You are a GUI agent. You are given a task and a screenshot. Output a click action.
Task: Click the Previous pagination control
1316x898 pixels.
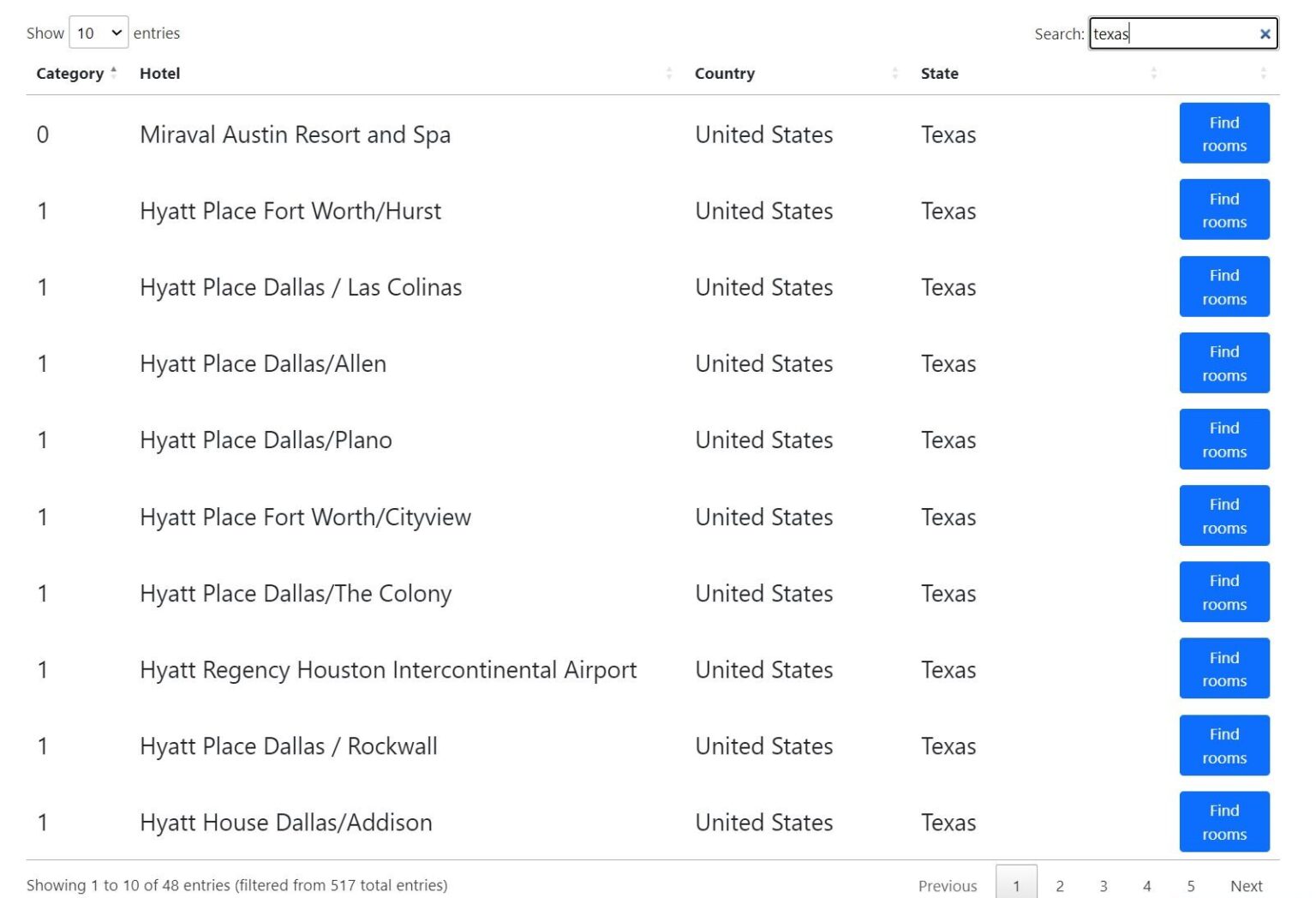(948, 886)
